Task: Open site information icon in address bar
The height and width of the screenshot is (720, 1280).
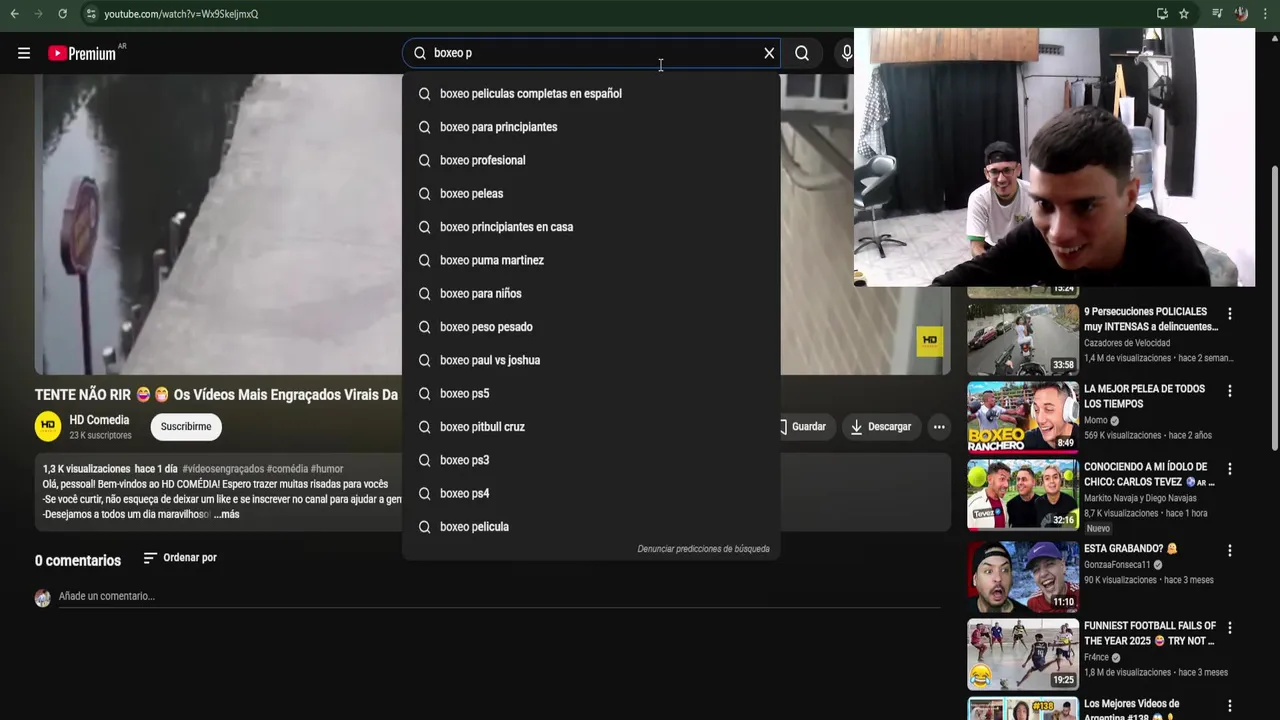Action: point(91,14)
